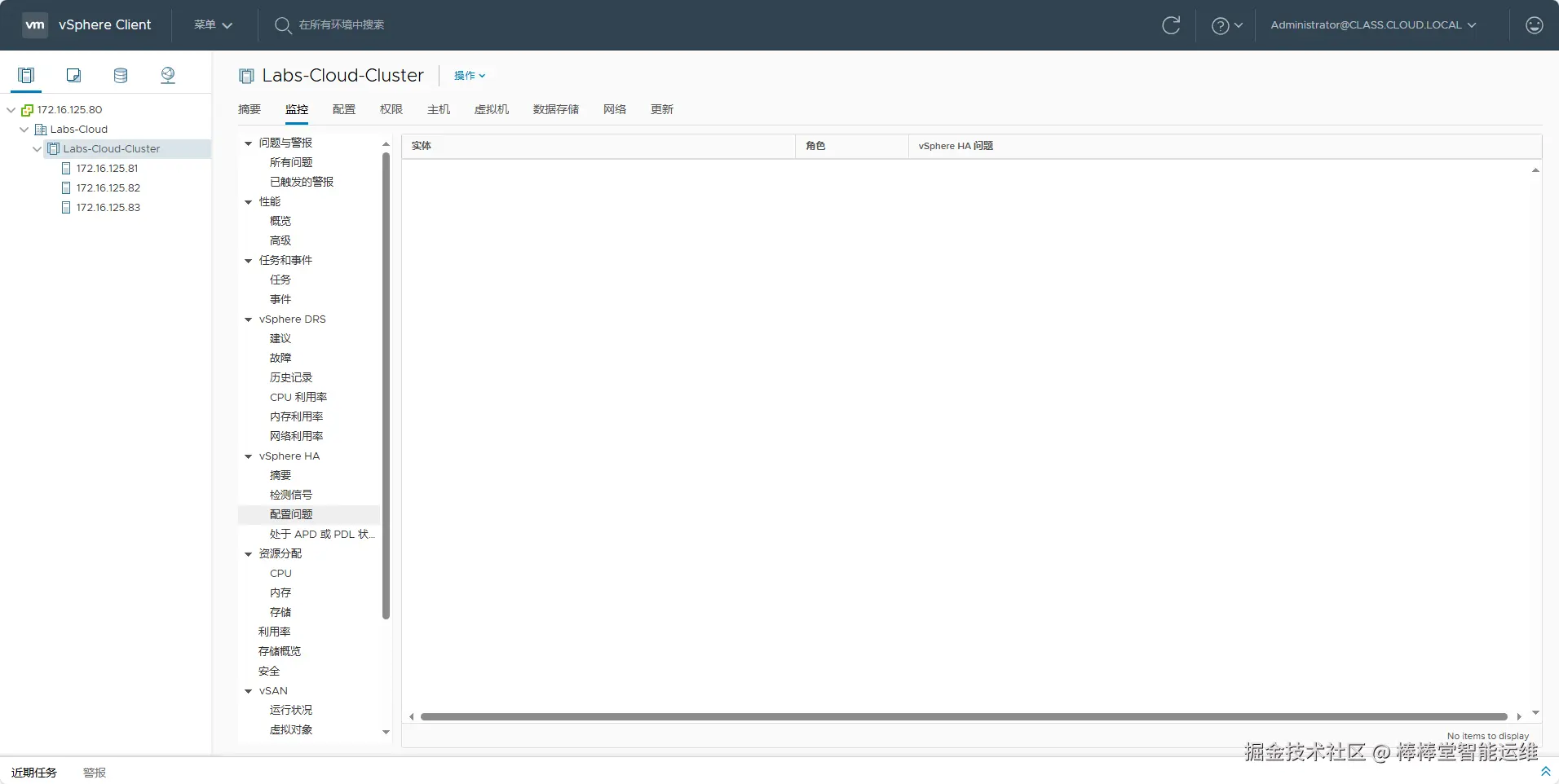
Task: Open 所有问题 under issues and alarms
Action: [291, 162]
